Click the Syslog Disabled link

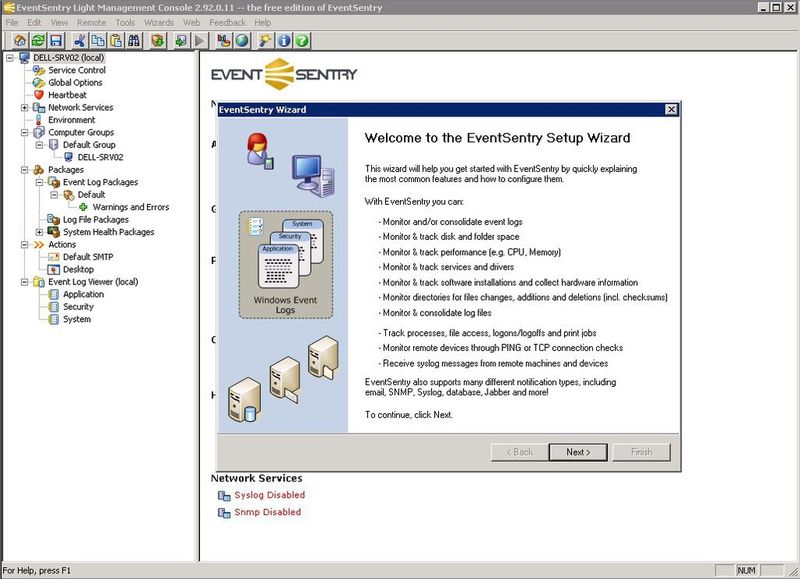[269, 495]
